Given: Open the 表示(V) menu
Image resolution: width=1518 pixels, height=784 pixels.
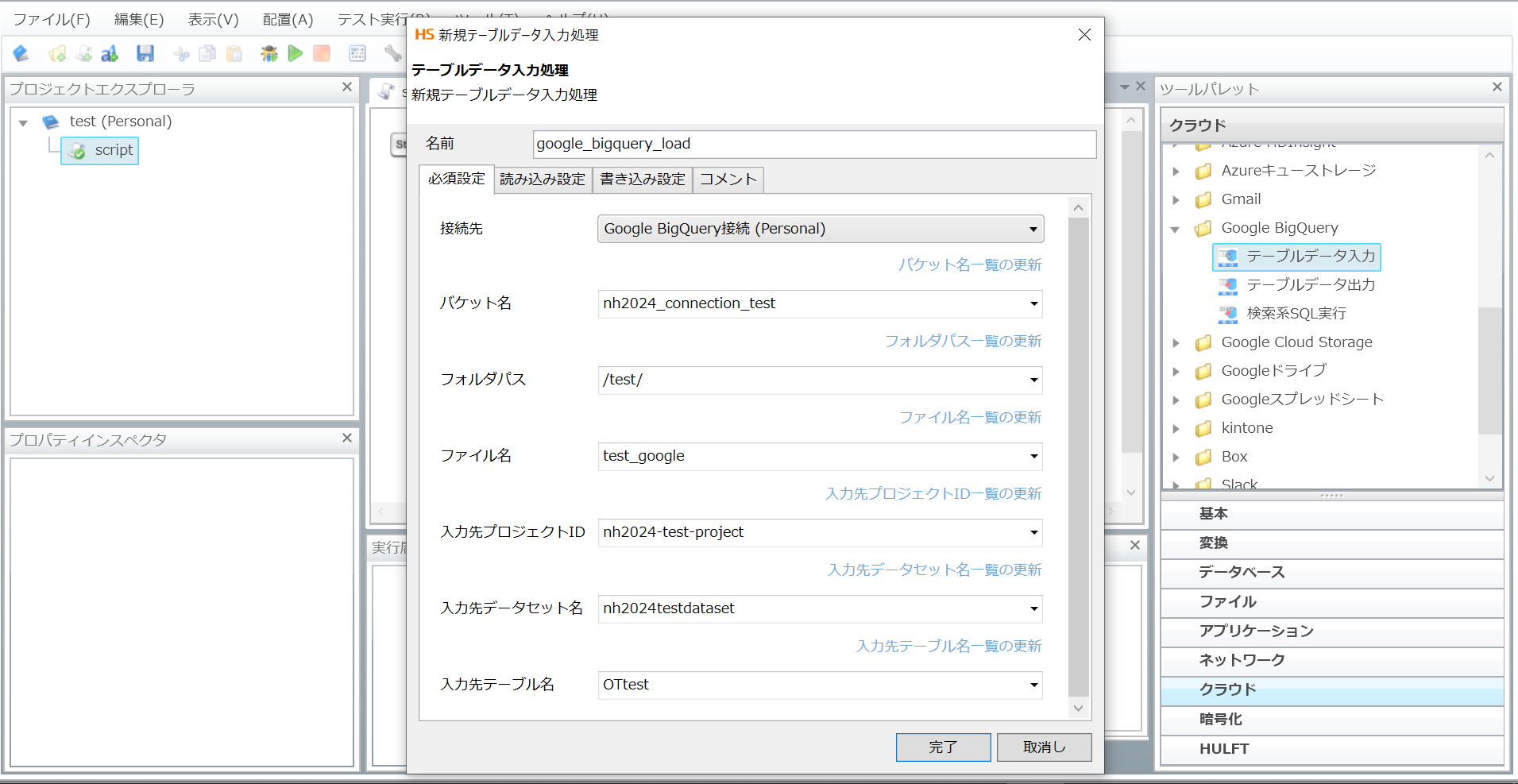Looking at the screenshot, I should point(213,20).
